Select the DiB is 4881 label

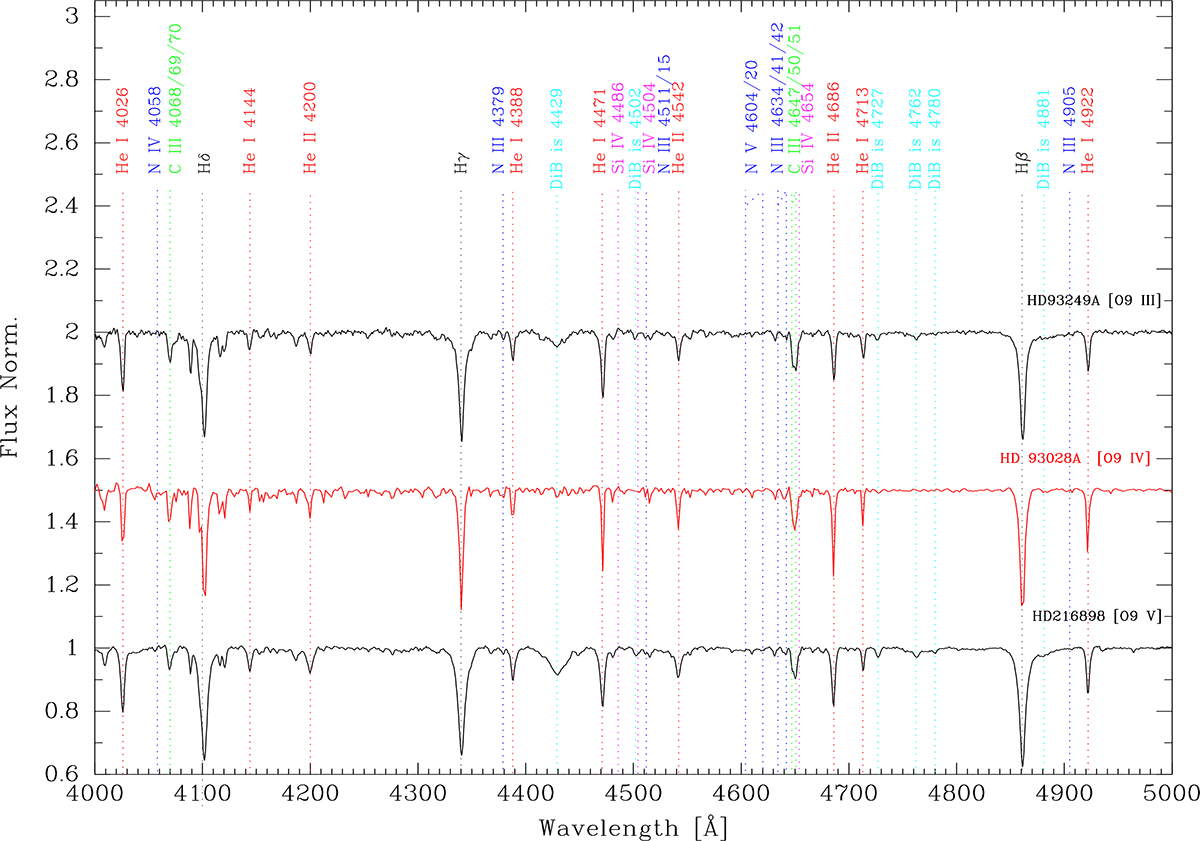click(1044, 138)
